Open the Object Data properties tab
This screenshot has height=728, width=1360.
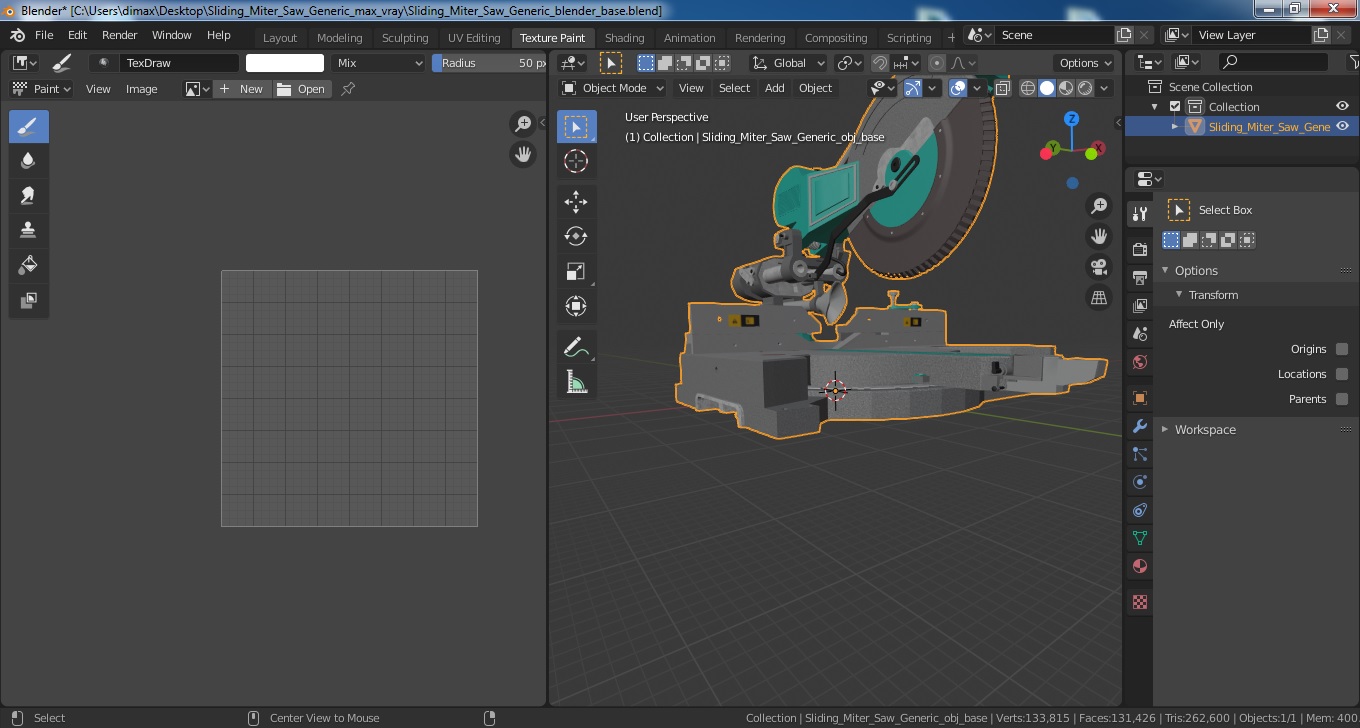tap(1139, 538)
